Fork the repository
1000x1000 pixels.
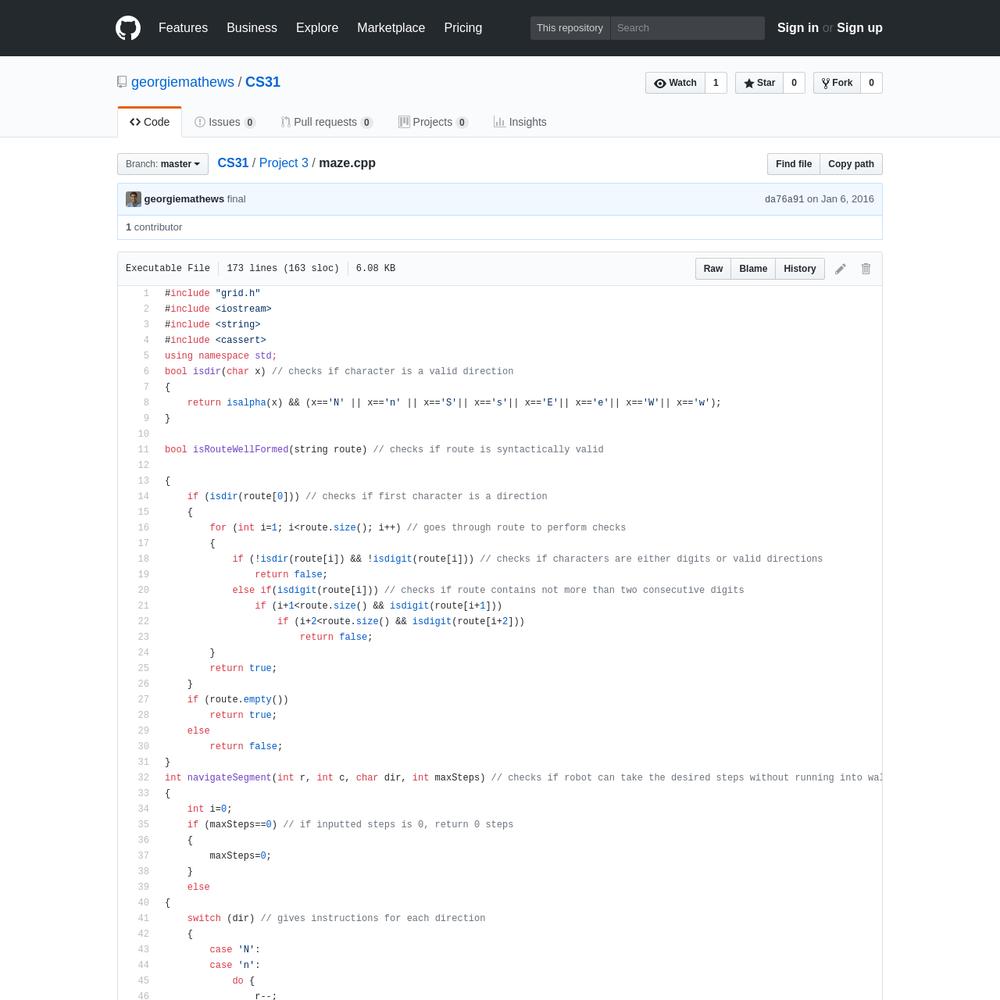pyautogui.click(x=837, y=83)
